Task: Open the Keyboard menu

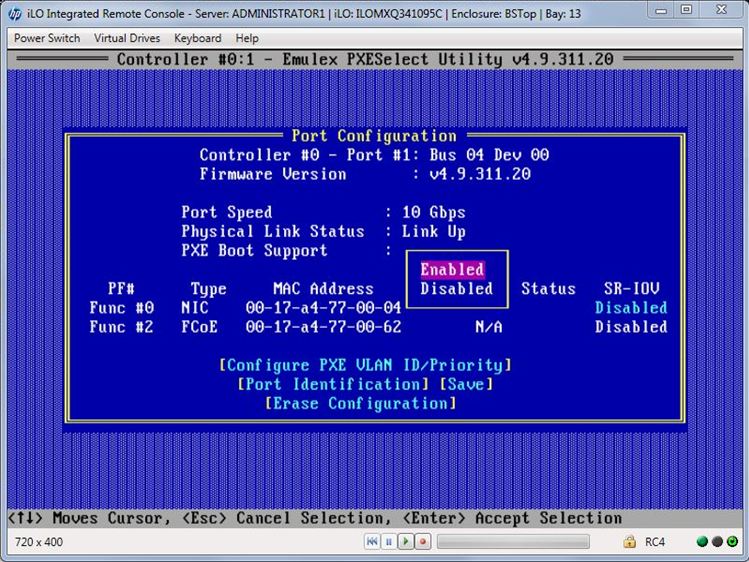Action: point(198,38)
